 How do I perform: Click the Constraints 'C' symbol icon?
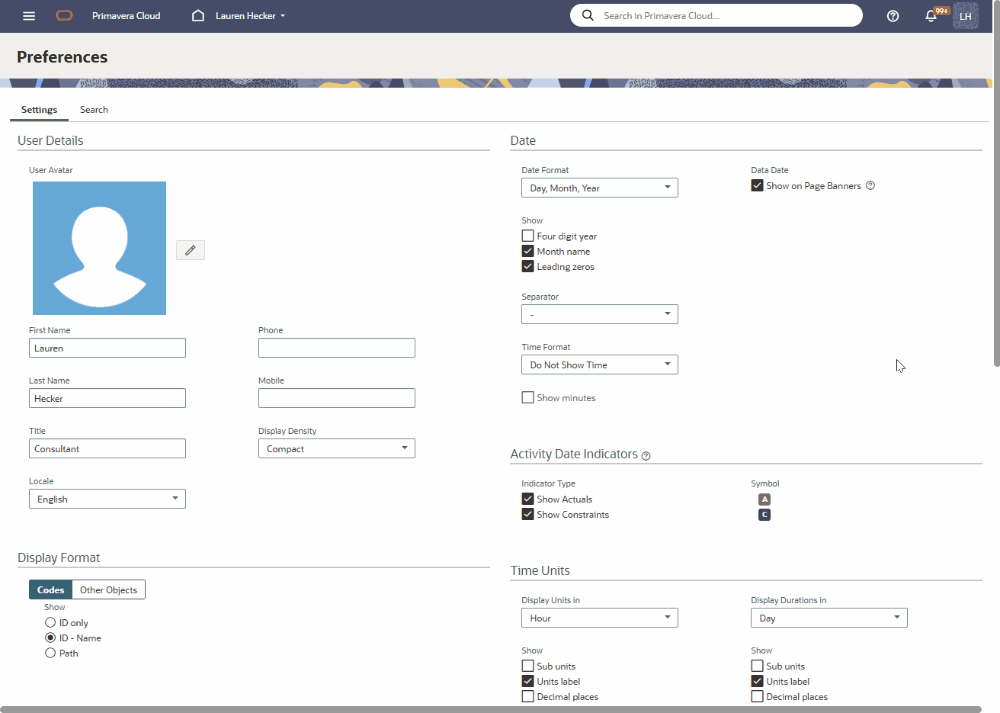click(764, 515)
